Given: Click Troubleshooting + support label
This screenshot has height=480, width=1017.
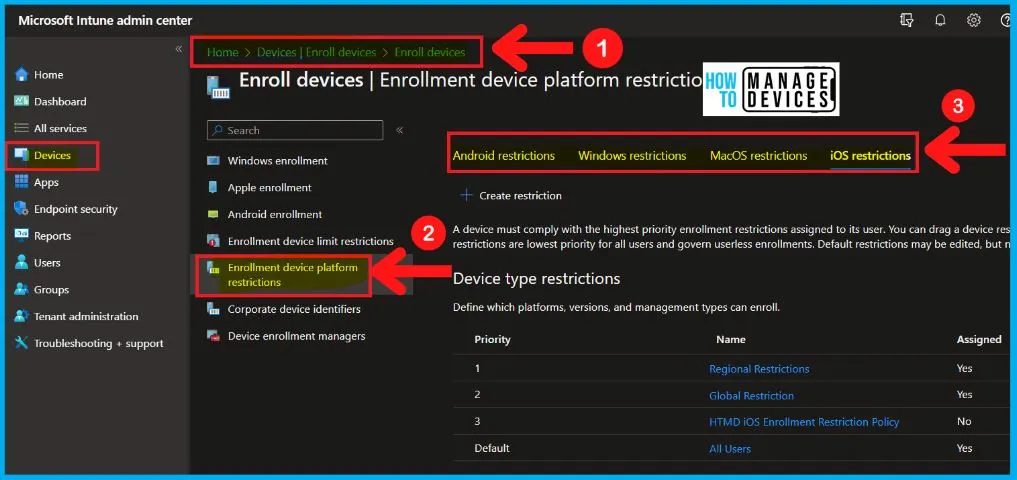Looking at the screenshot, I should (x=99, y=343).
